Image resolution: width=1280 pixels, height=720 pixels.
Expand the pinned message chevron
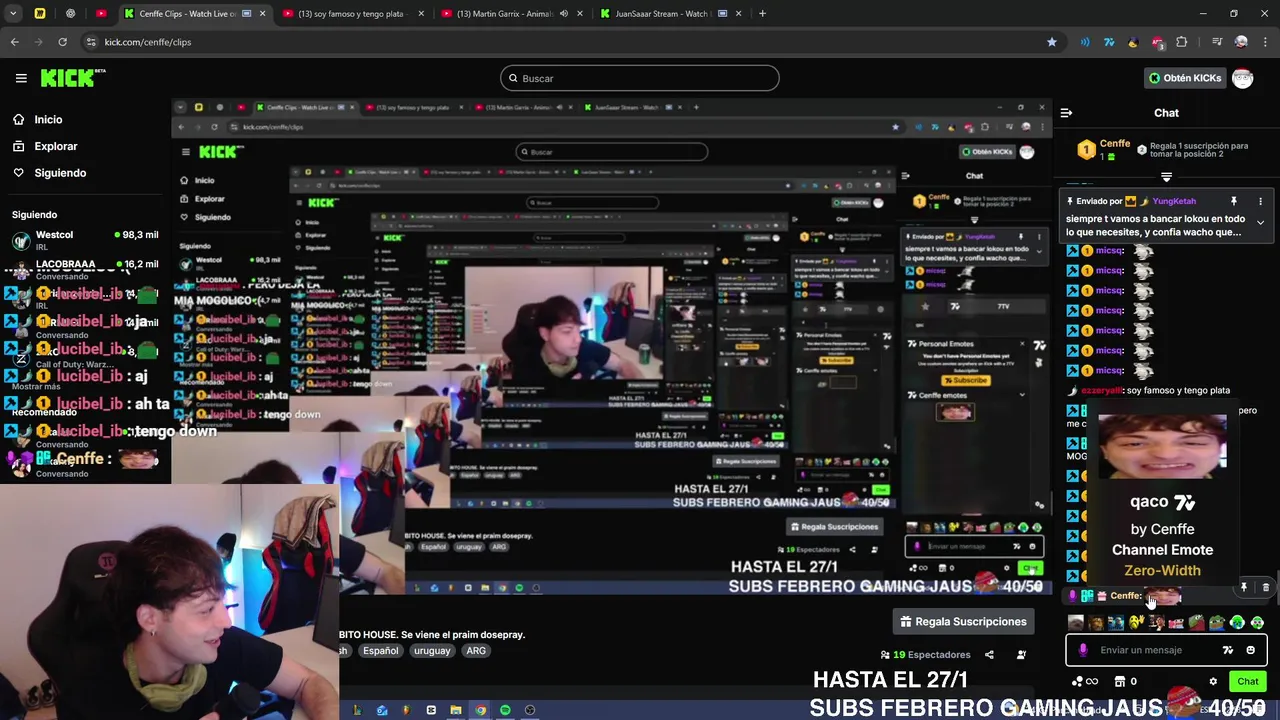coord(1260,222)
